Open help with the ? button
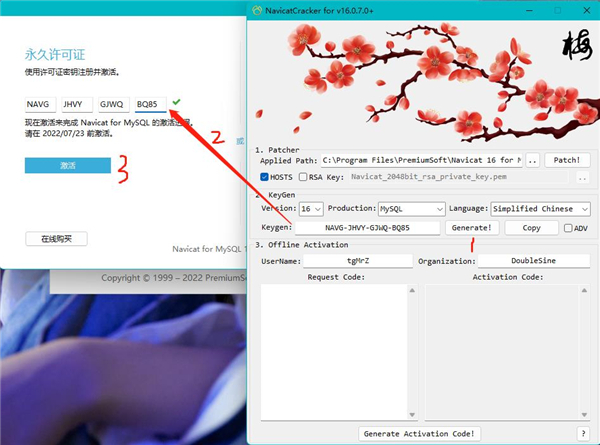 click(x=583, y=434)
